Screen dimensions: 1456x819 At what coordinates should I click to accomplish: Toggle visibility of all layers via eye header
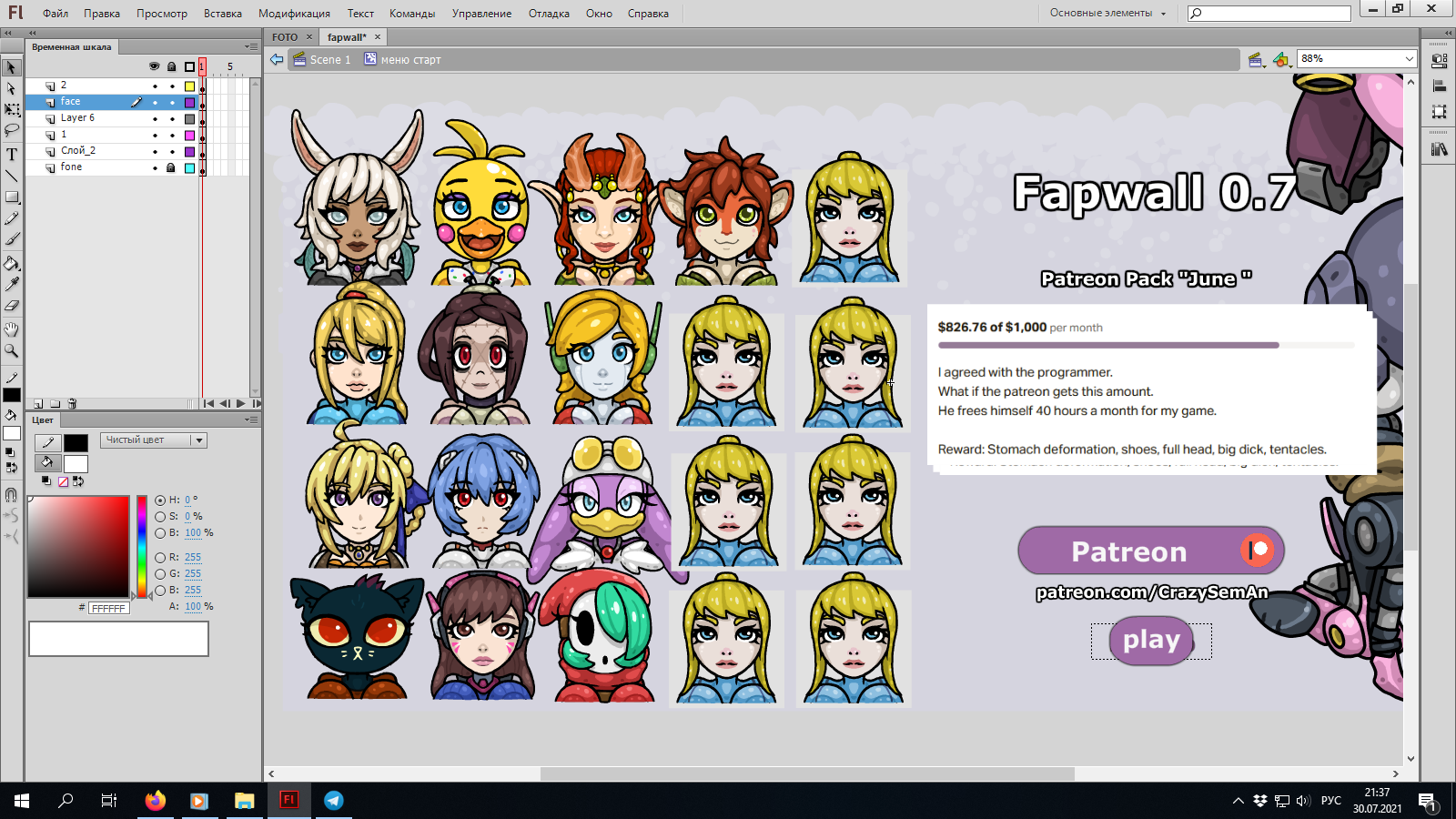(154, 66)
